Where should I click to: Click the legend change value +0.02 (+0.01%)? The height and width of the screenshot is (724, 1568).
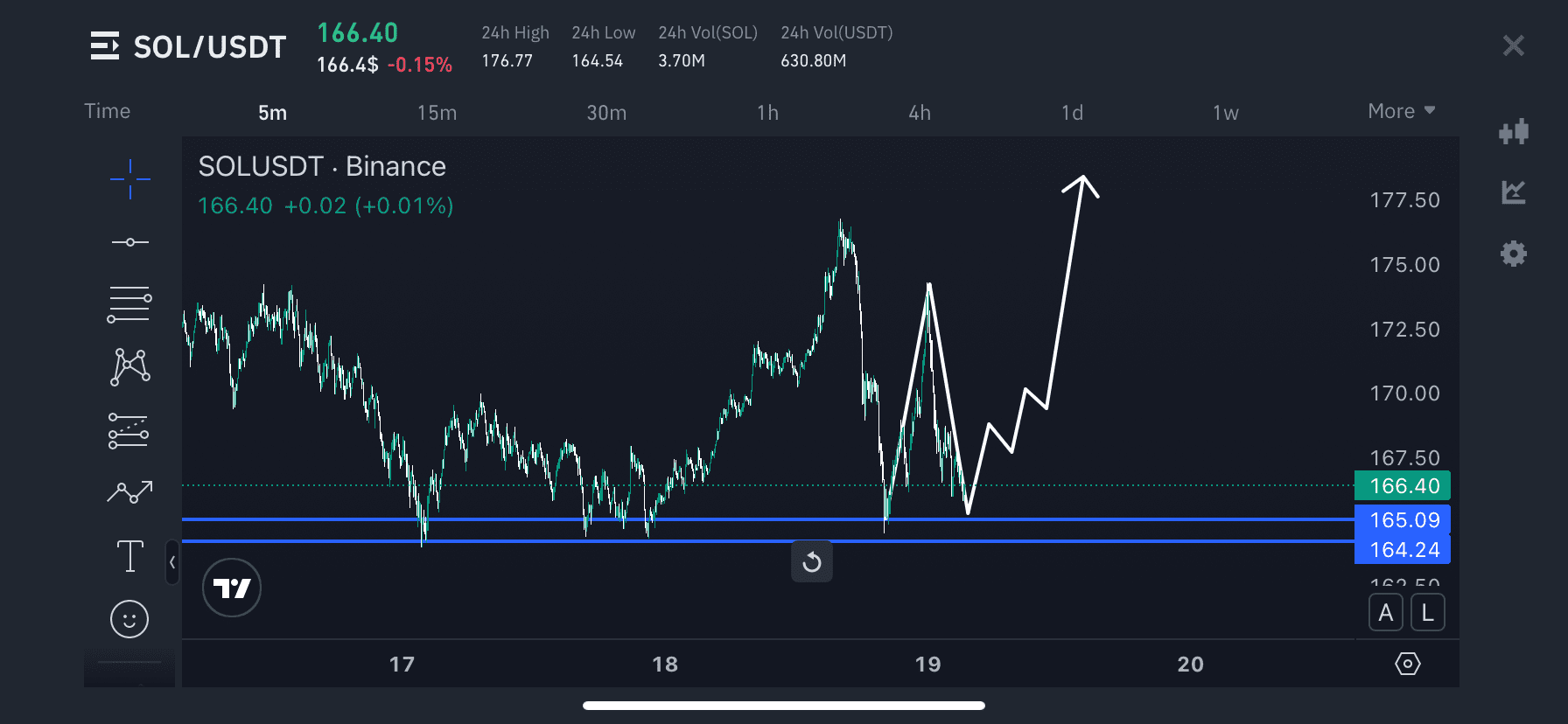[x=369, y=205]
